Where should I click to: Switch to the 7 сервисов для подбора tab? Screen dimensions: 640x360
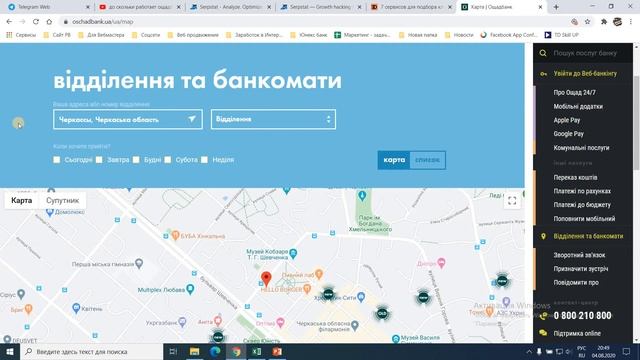click(411, 7)
